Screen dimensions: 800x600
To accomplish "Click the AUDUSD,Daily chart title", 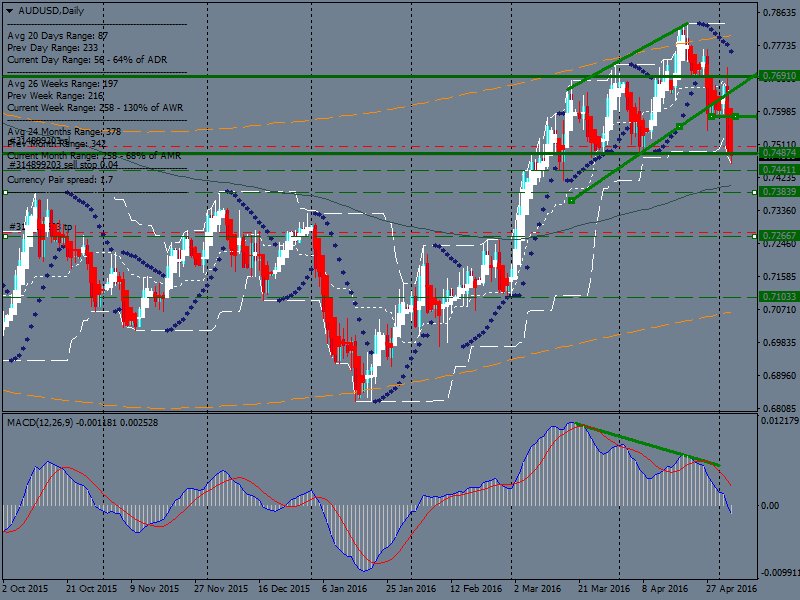I will tap(51, 11).
